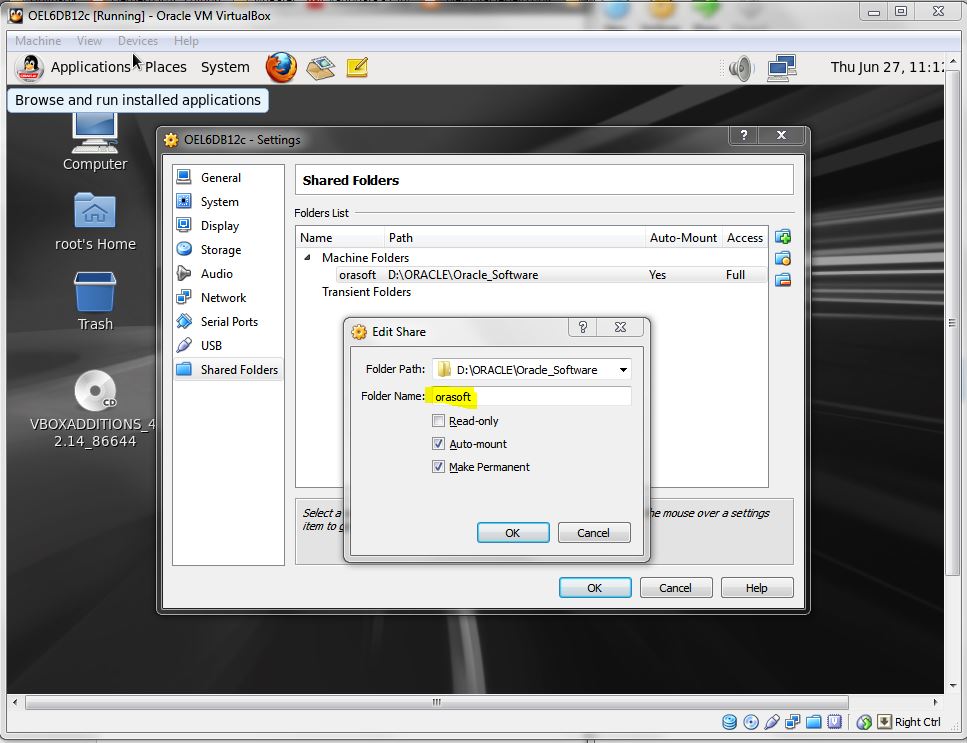967x743 pixels.
Task: Click the Name column header
Action: point(340,237)
